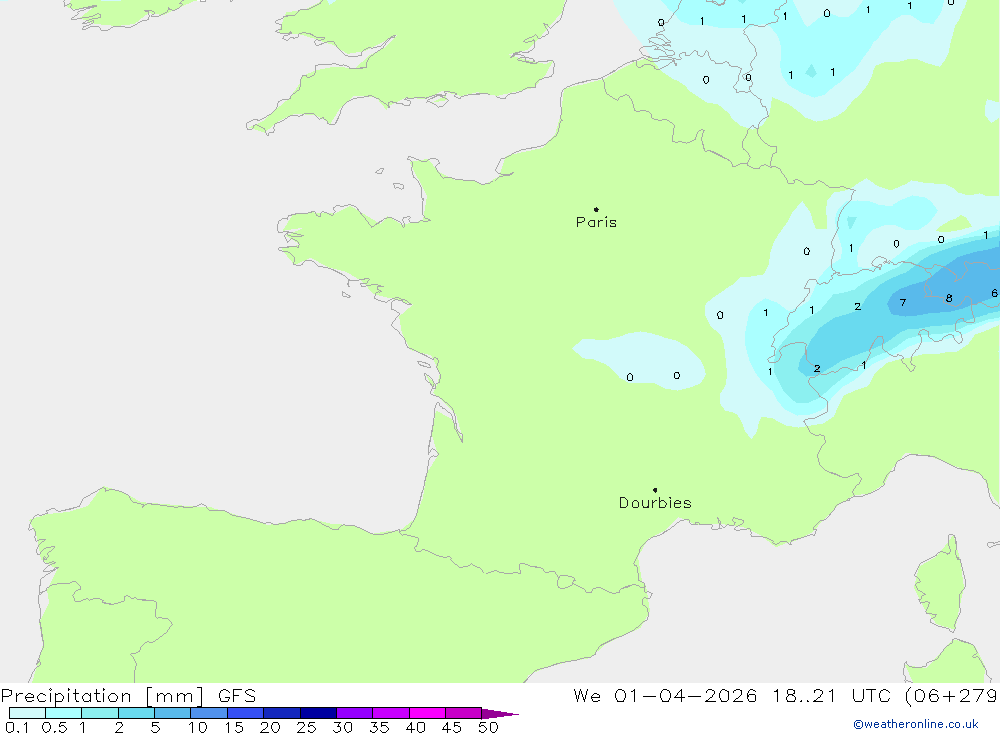1000x733 pixels.
Task: Pick the 30–35 mm legend swatch
Action: (355, 713)
